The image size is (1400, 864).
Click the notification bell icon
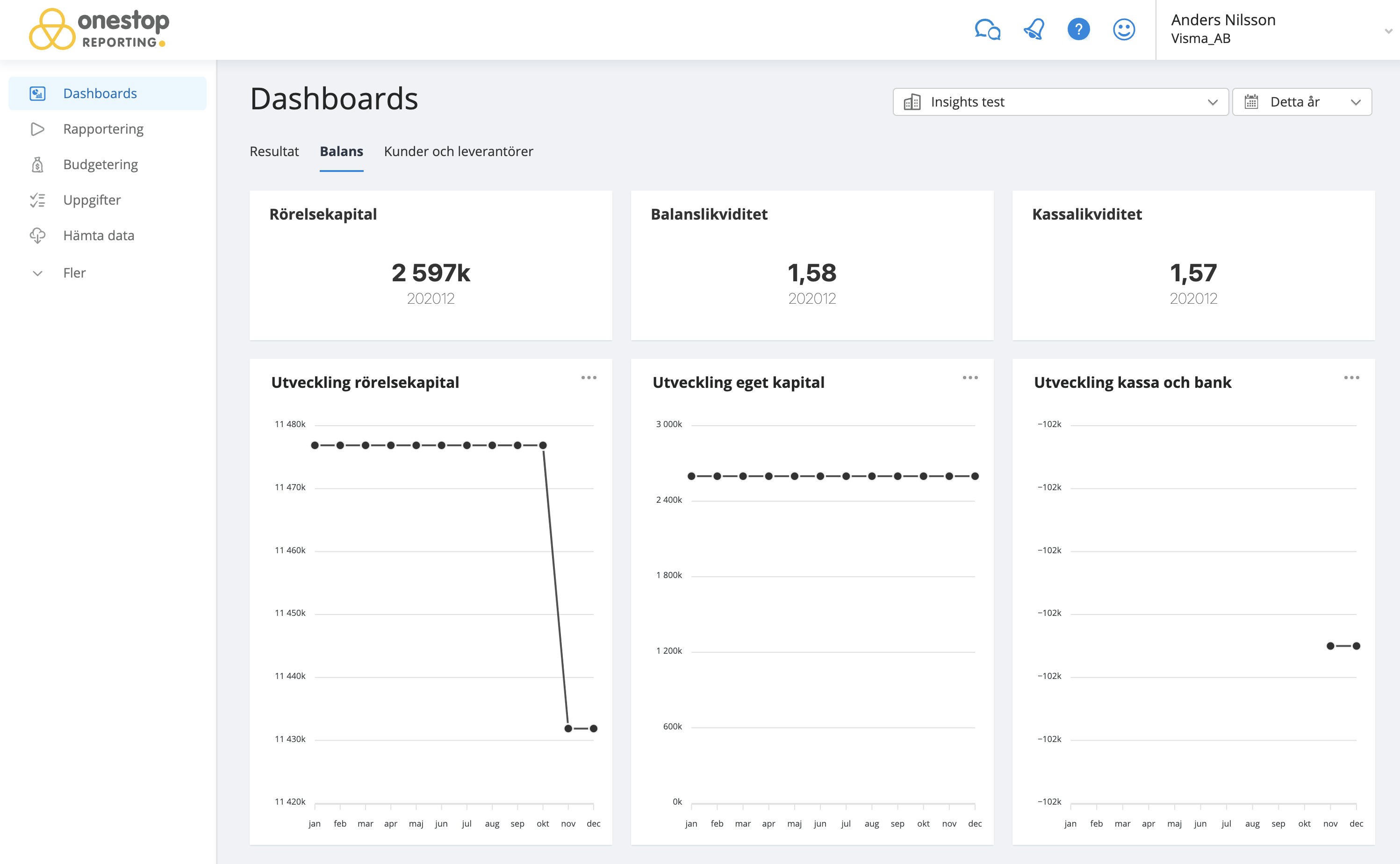coord(1034,29)
